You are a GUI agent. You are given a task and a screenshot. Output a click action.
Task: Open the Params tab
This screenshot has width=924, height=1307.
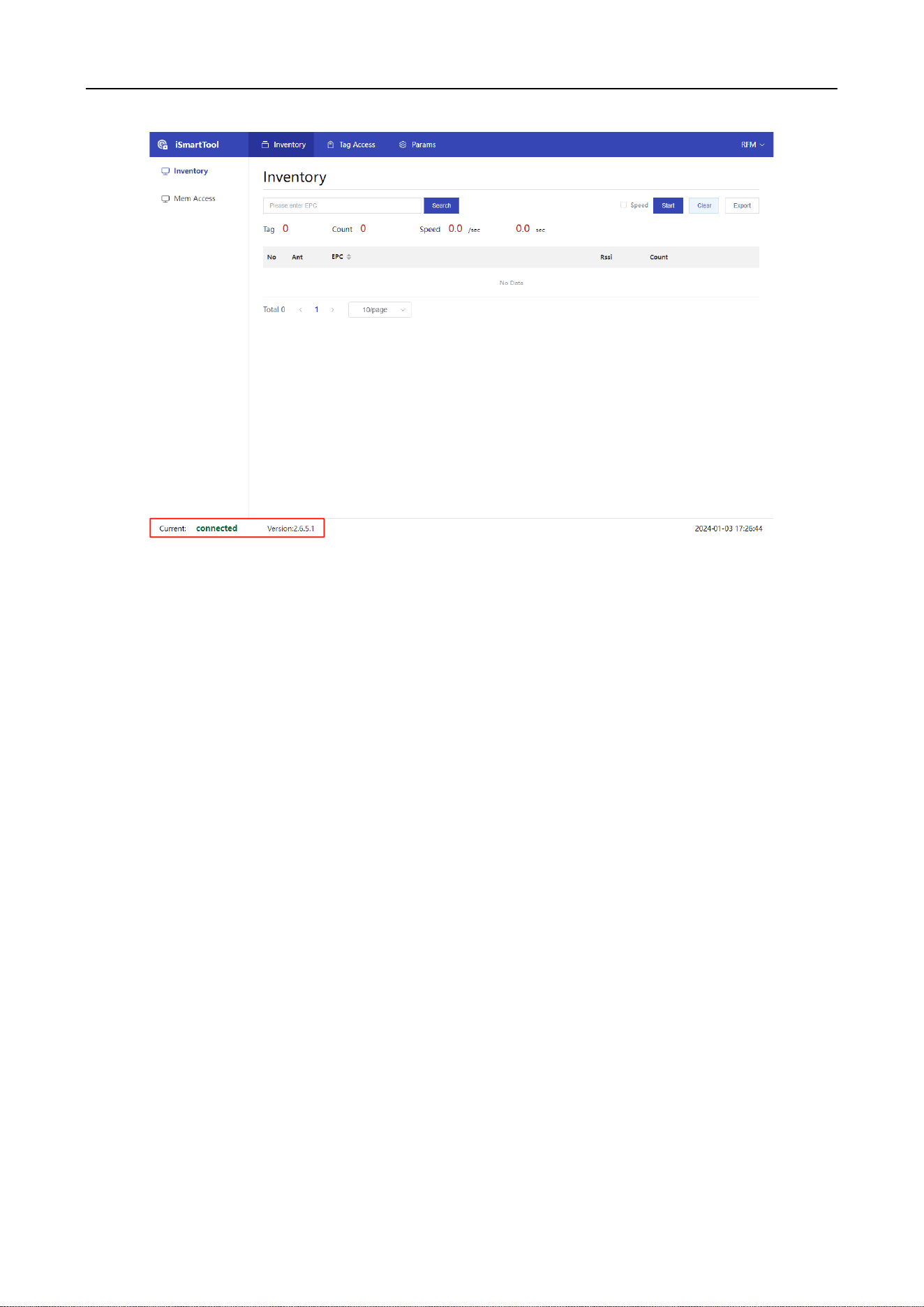coord(417,145)
